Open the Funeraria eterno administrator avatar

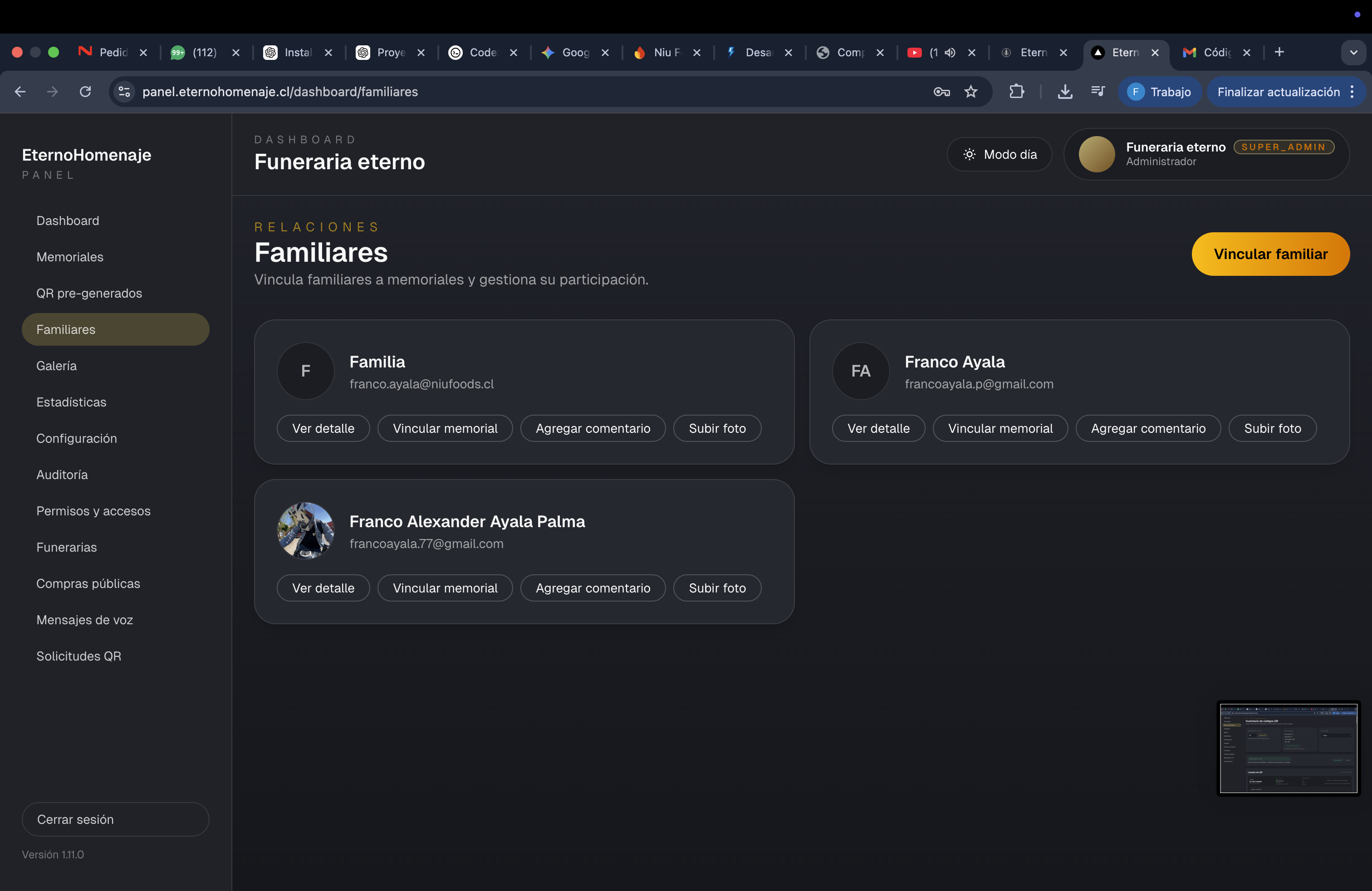[1097, 154]
